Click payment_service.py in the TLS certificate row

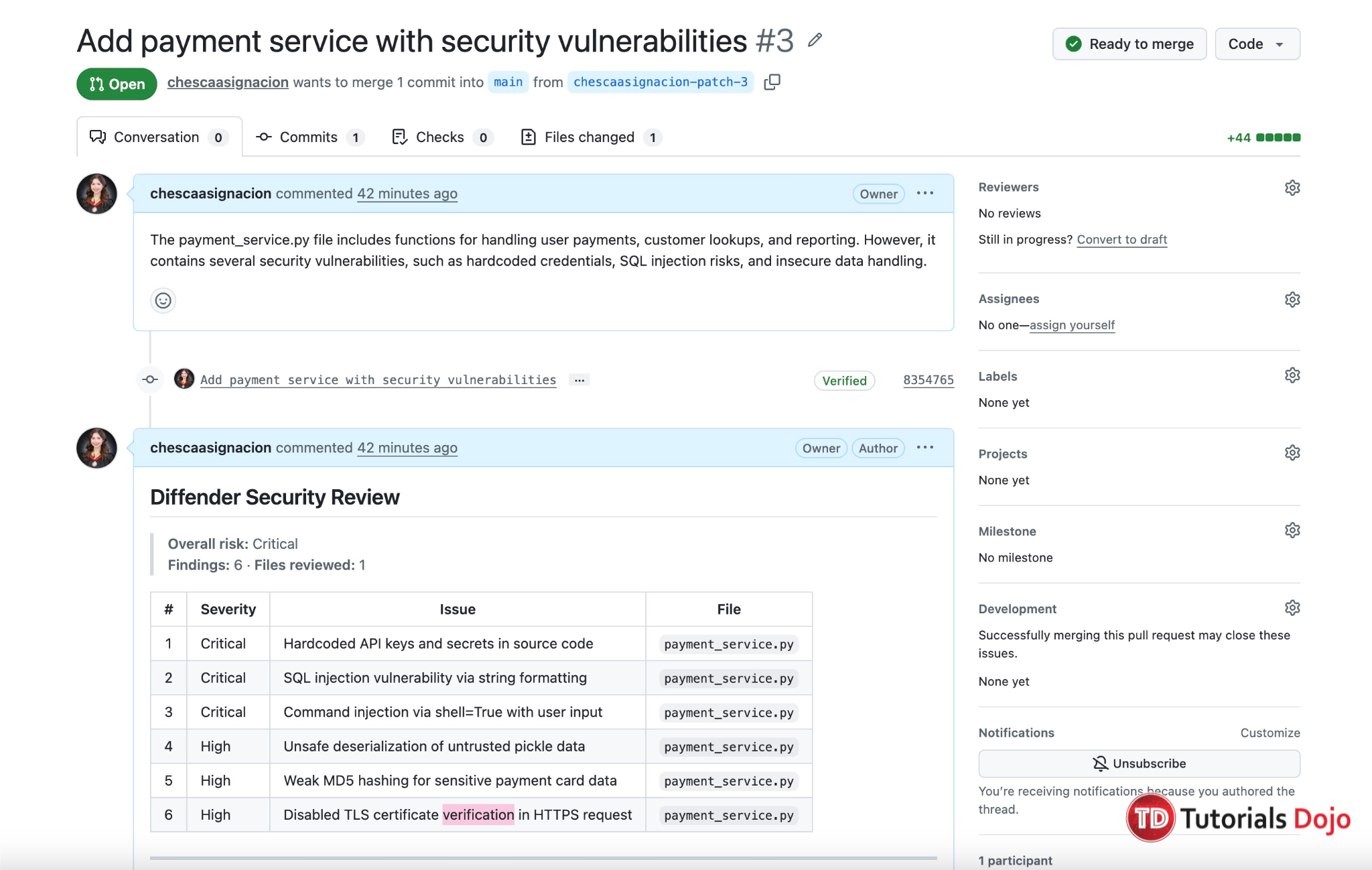[729, 815]
